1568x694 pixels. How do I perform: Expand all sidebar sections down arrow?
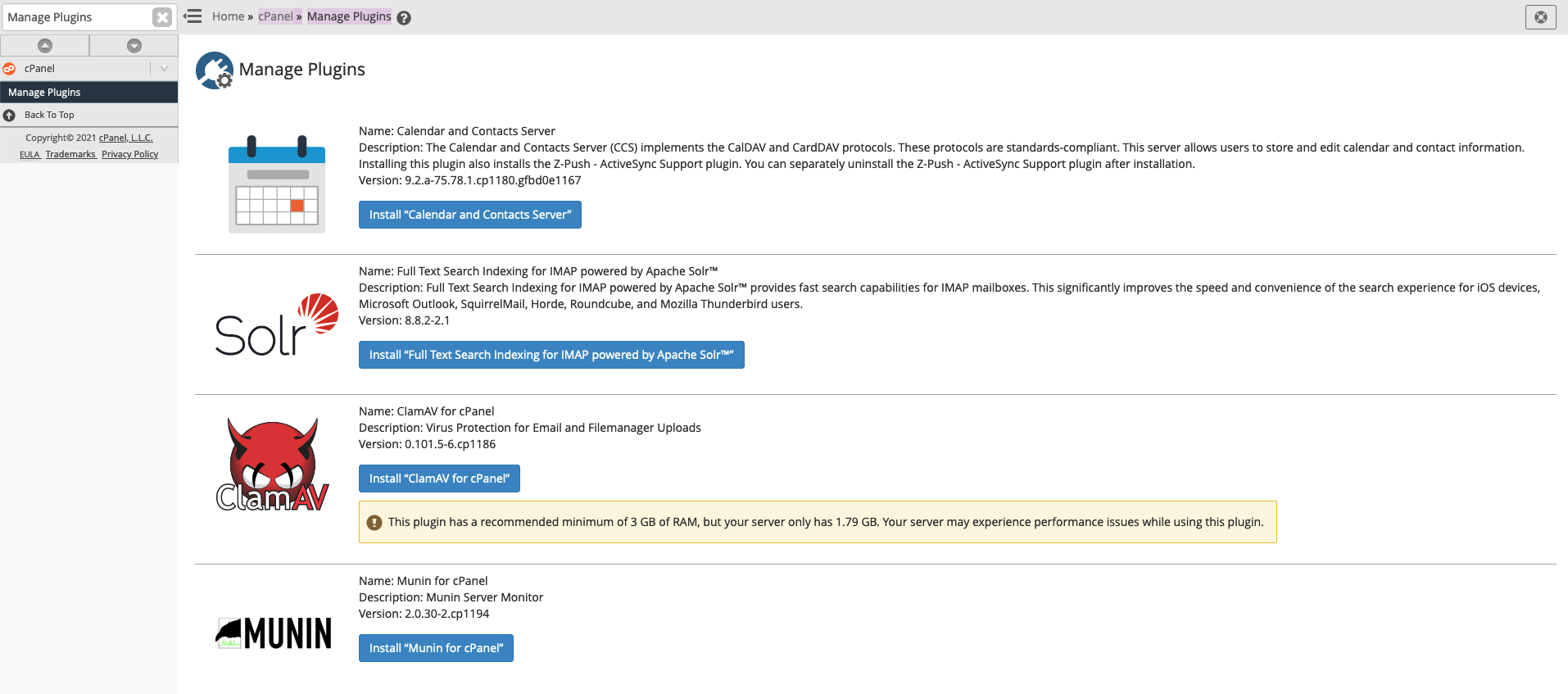(134, 46)
